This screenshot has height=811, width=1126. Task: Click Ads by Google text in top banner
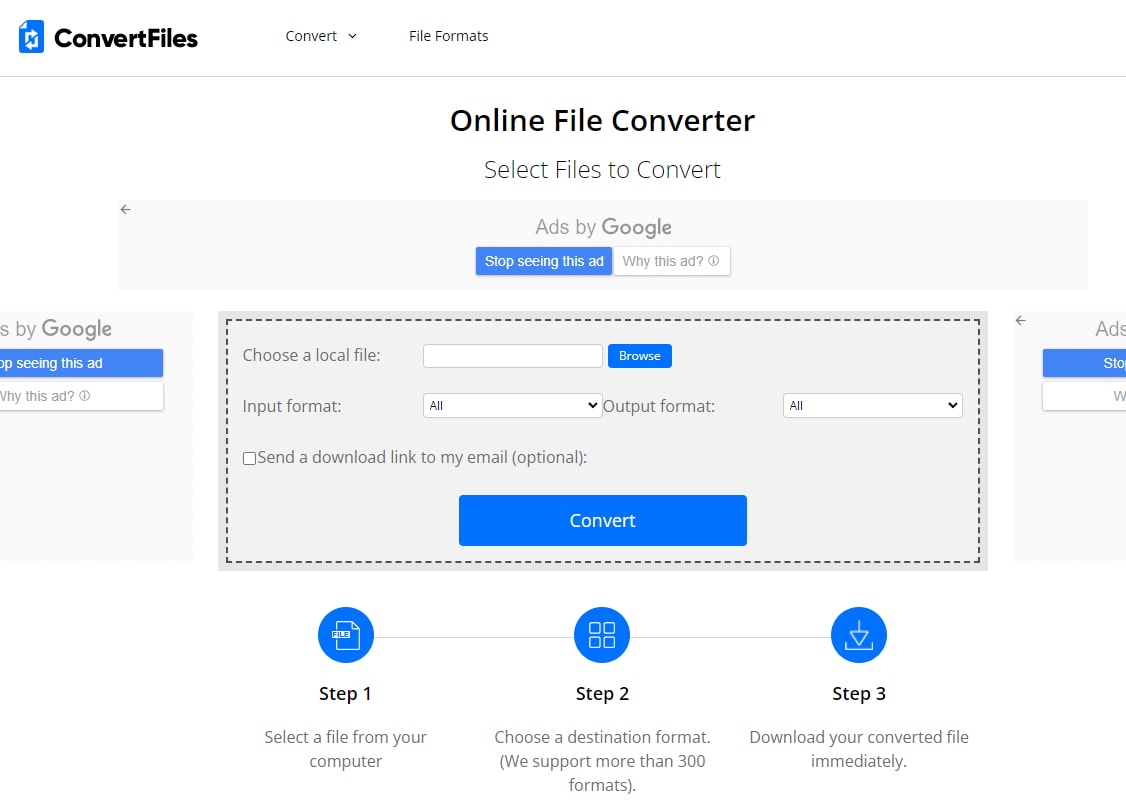pos(603,227)
